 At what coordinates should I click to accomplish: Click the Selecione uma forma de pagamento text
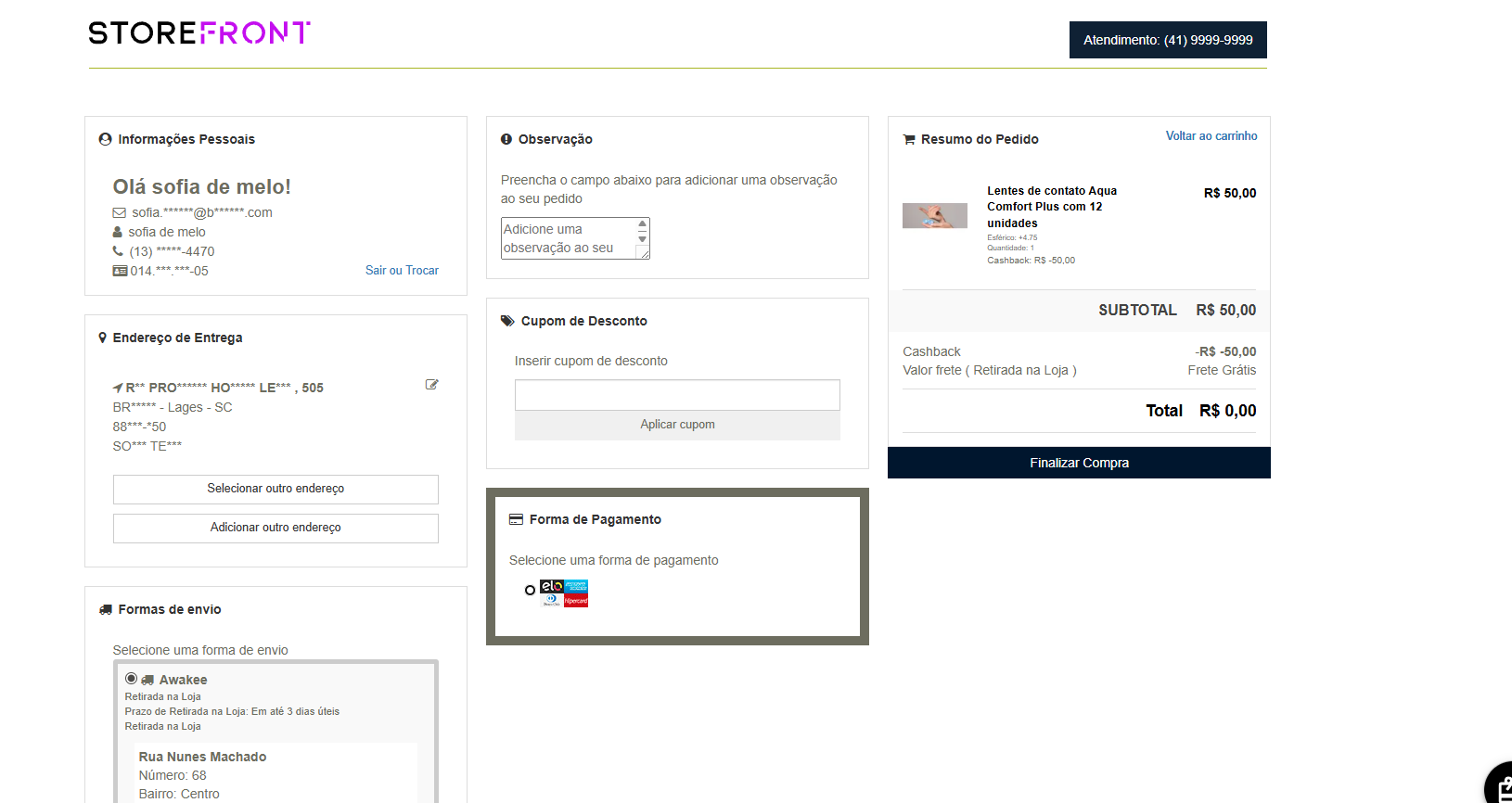[x=614, y=560]
